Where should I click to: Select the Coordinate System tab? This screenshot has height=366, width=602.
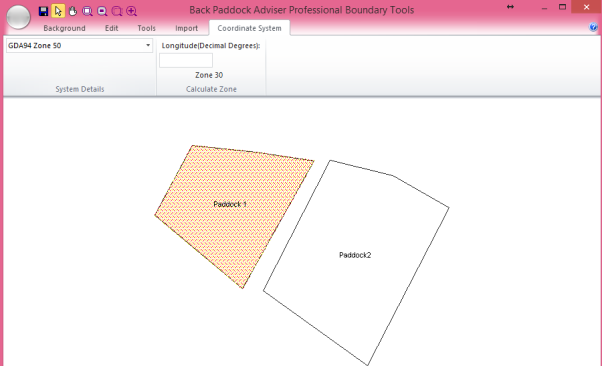(249, 28)
